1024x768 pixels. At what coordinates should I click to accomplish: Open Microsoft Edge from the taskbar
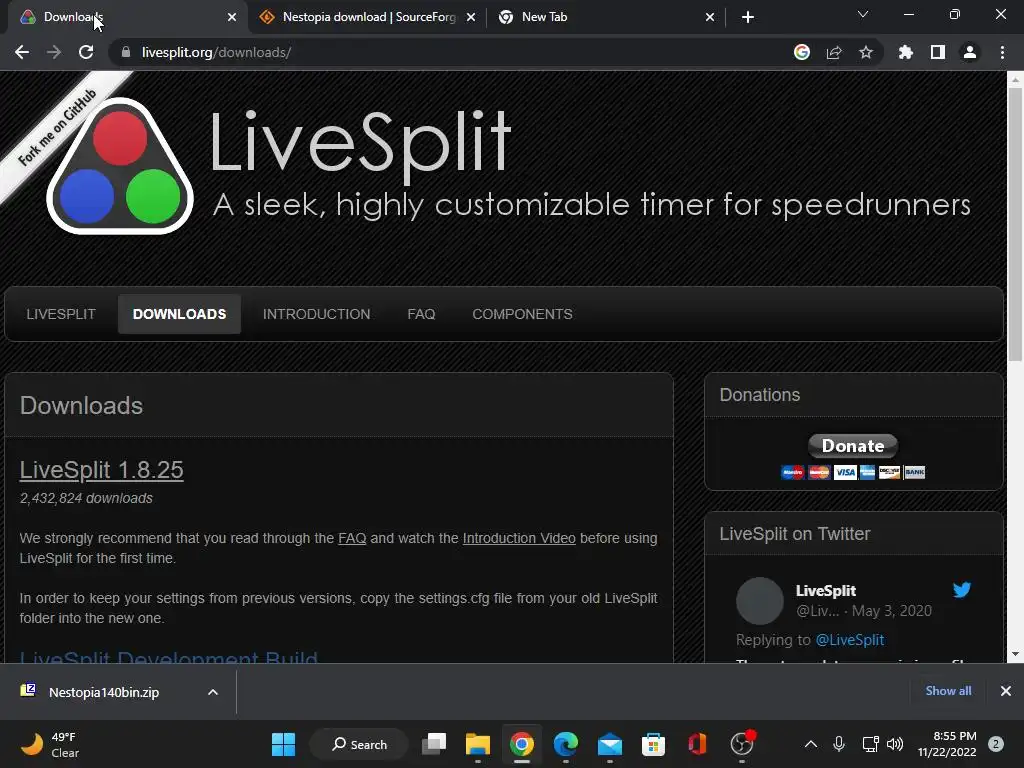566,744
